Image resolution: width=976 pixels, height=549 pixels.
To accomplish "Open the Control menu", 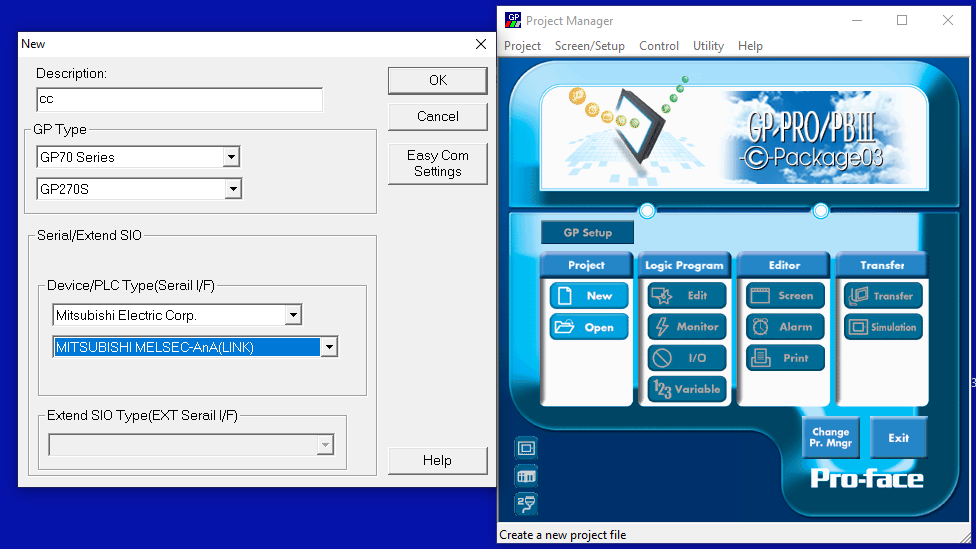I will 659,46.
